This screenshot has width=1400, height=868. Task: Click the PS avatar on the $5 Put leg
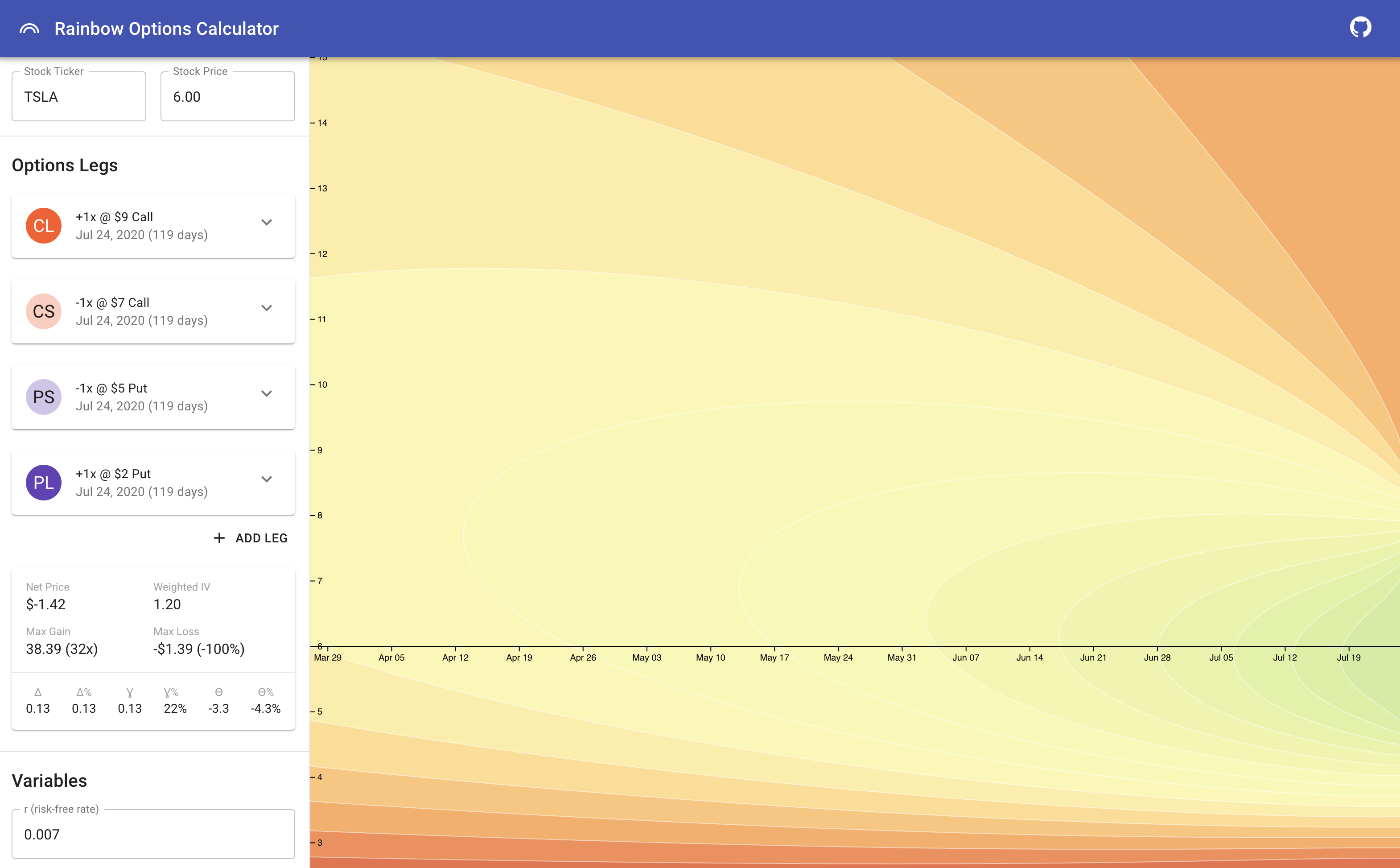[43, 396]
